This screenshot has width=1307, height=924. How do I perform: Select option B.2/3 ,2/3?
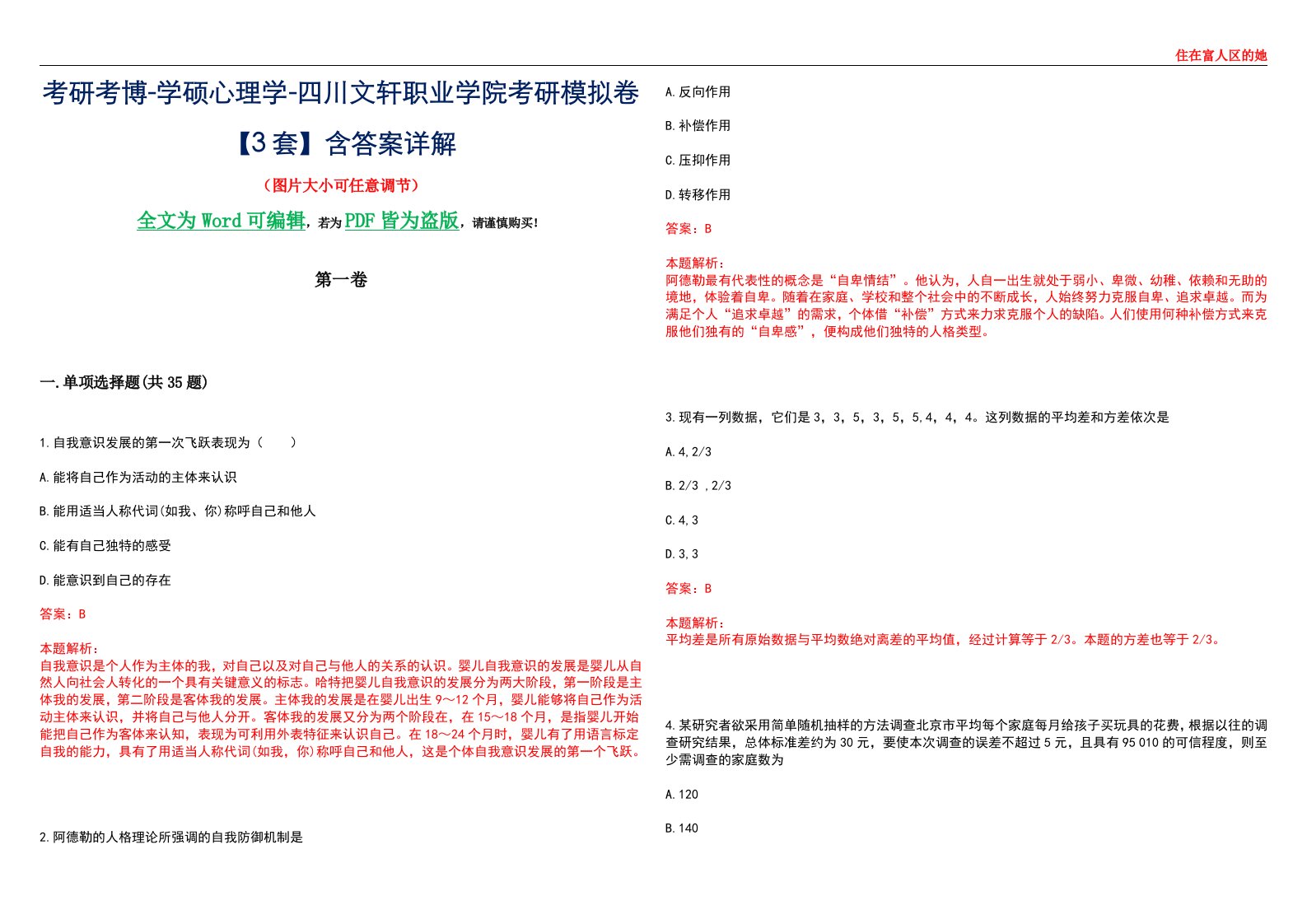coord(698,486)
